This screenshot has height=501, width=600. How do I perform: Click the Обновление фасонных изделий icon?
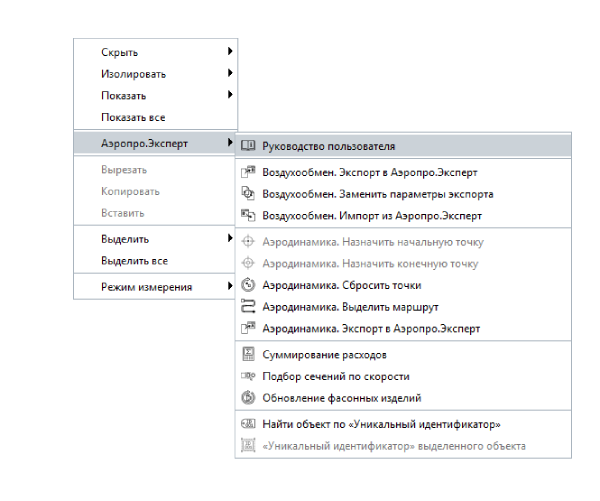[249, 398]
